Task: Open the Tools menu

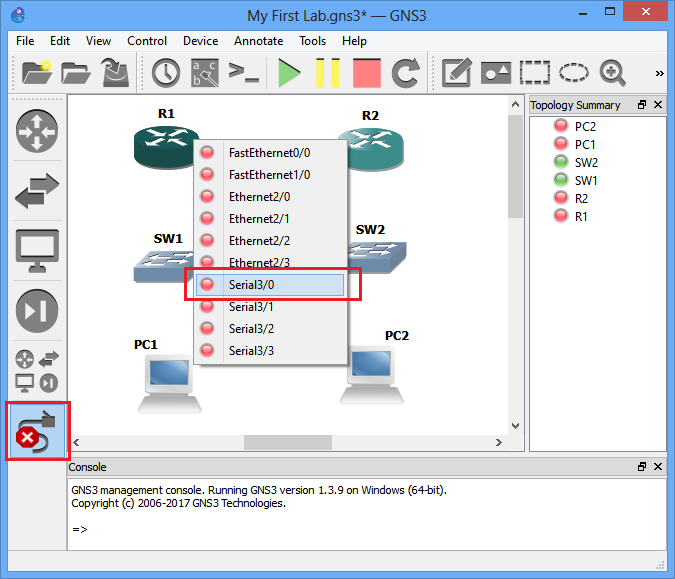Action: [x=312, y=41]
